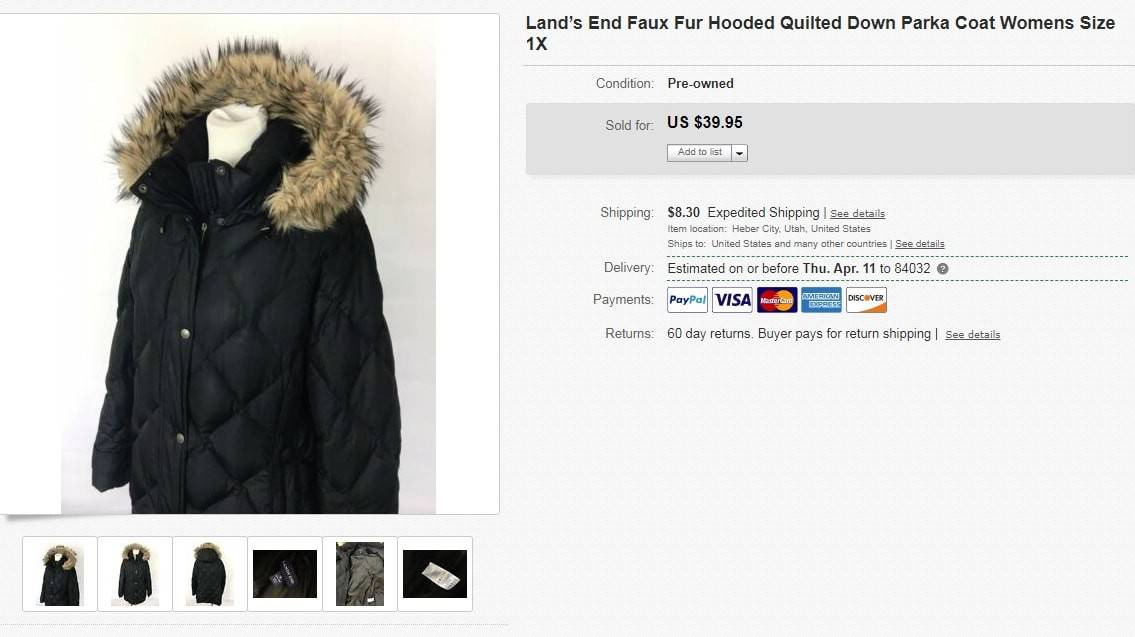The width and height of the screenshot is (1135, 637).
Task: Click the main parka coat photo
Action: (248, 264)
